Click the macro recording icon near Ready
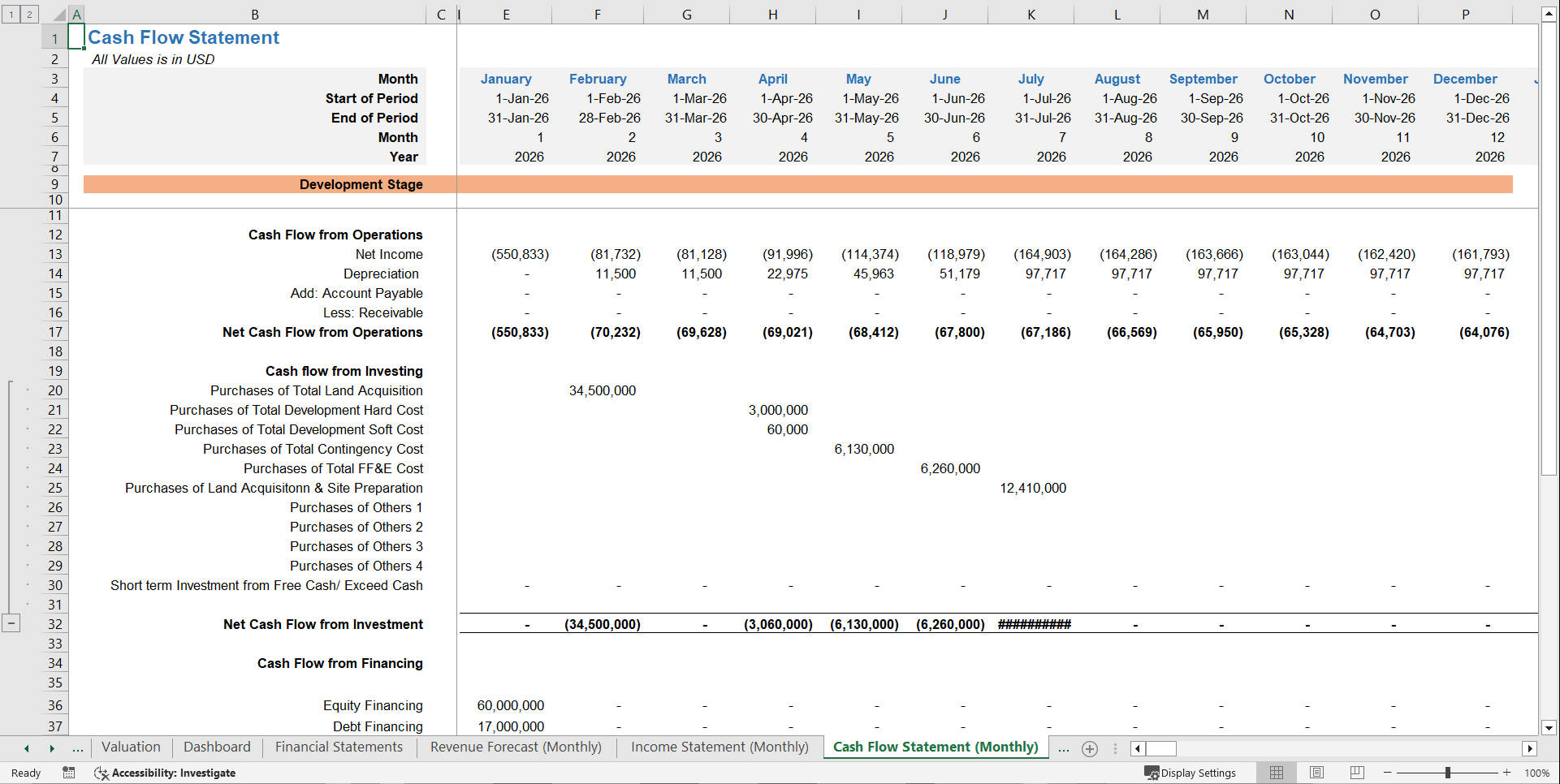The image size is (1560, 784). point(69,773)
